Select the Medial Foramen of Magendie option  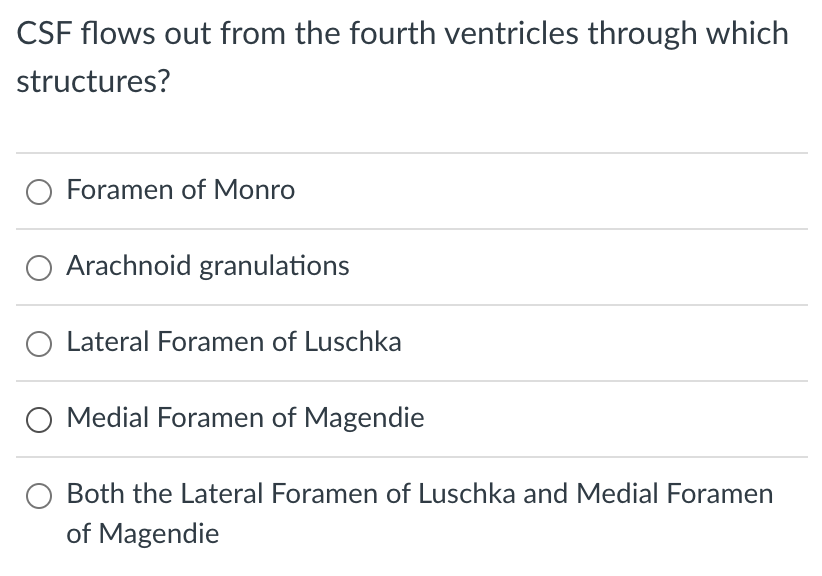point(39,419)
